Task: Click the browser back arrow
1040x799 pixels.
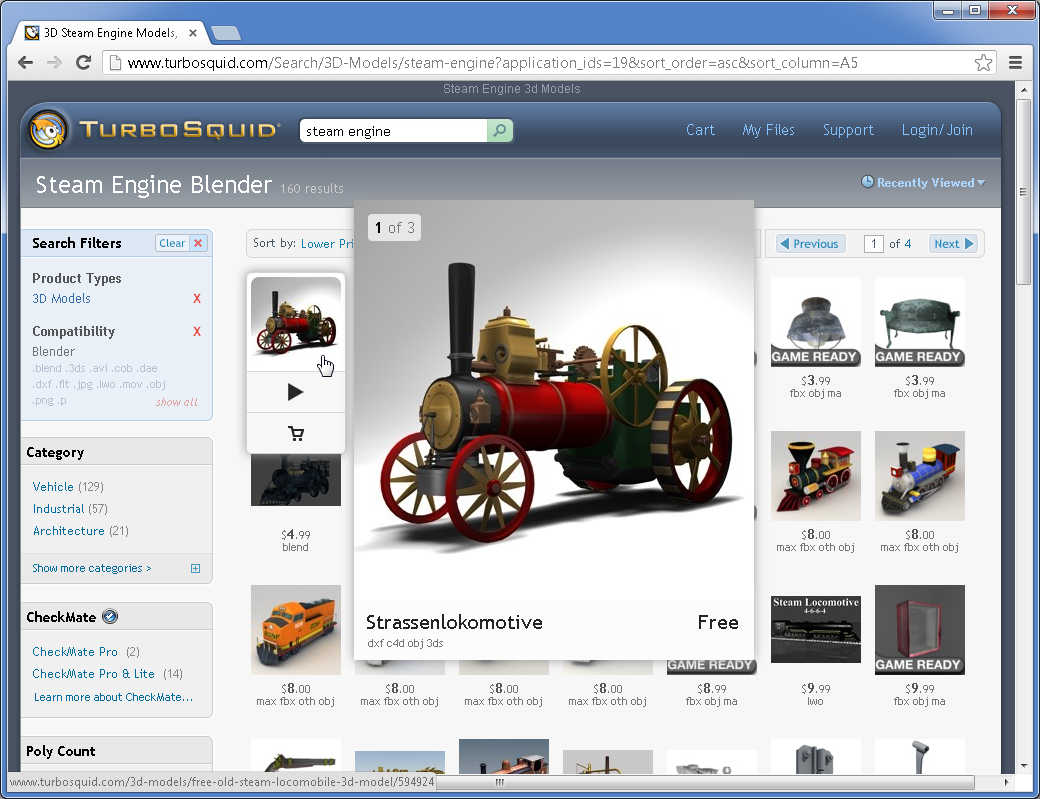Action: pyautogui.click(x=25, y=62)
